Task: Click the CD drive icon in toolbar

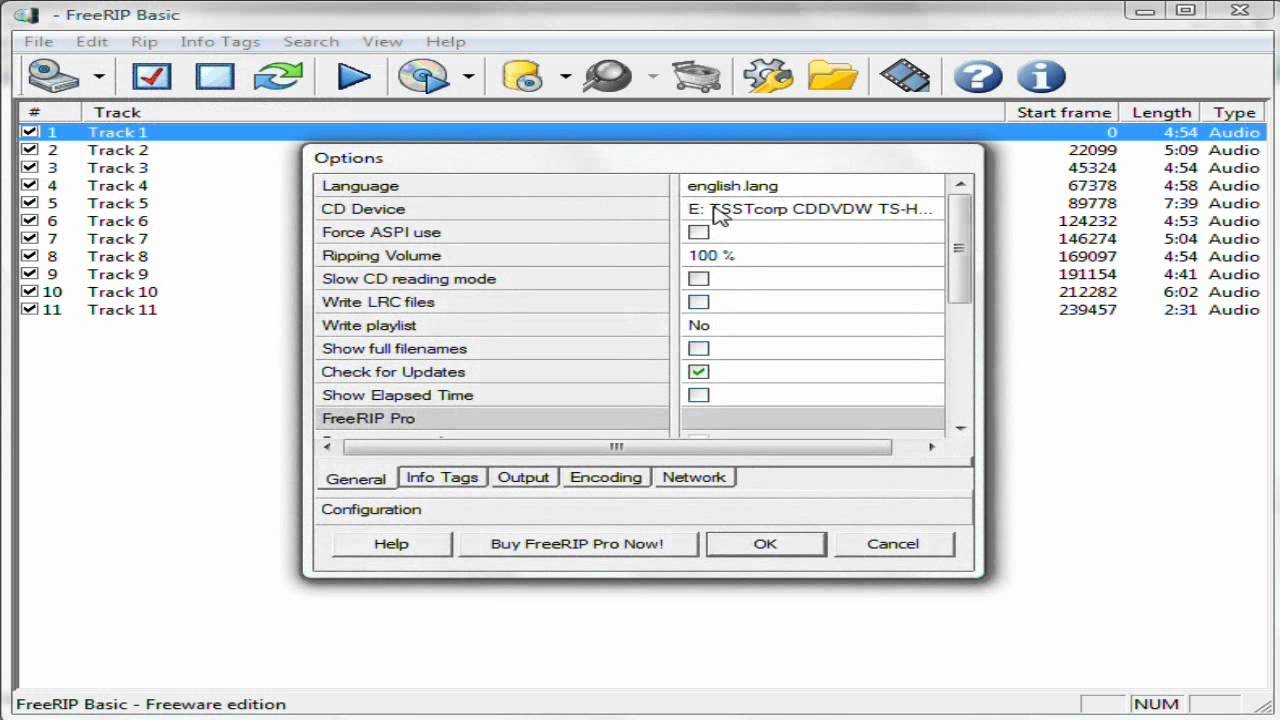Action: point(53,77)
